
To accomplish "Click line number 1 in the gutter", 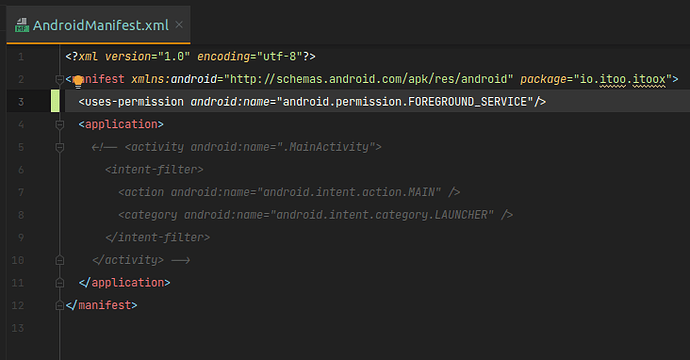I will 21,57.
